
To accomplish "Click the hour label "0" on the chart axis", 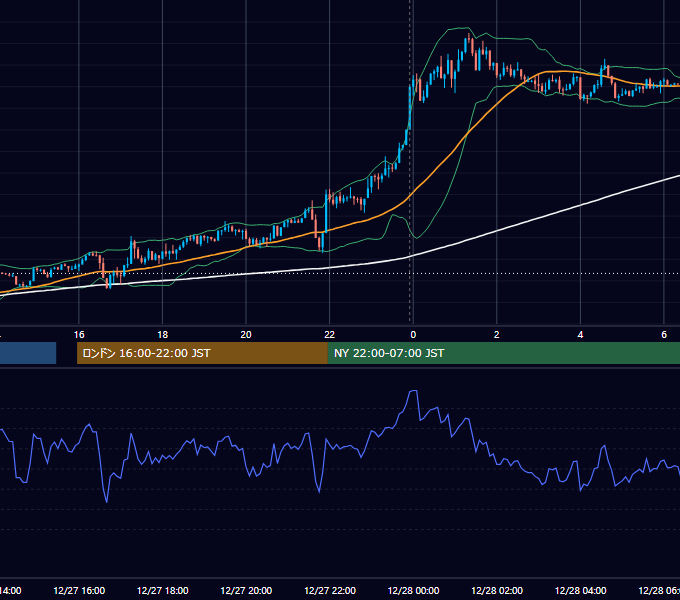I will (413, 335).
